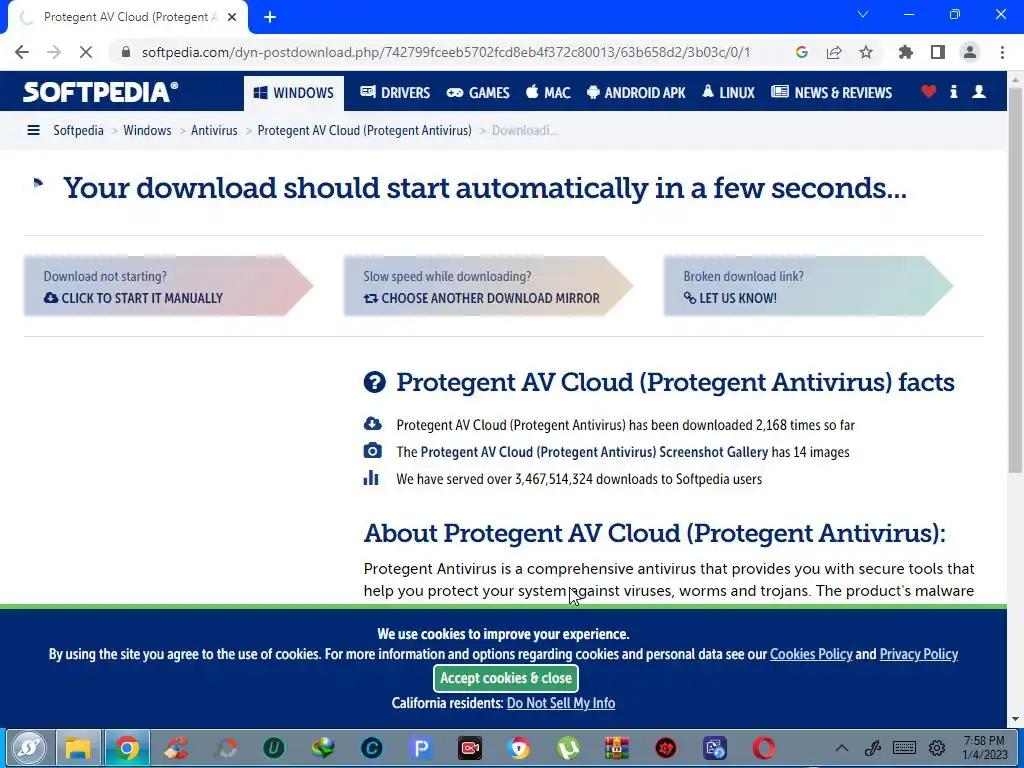
Task: Go to the Games section
Action: coord(478,93)
